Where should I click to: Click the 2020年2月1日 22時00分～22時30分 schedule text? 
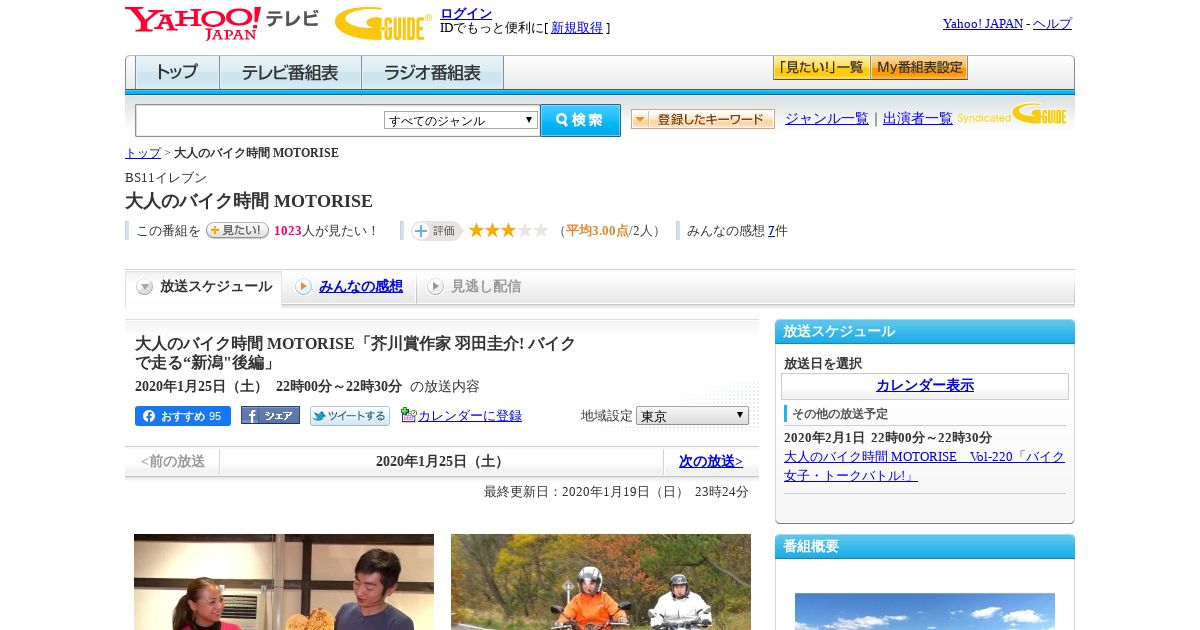888,438
